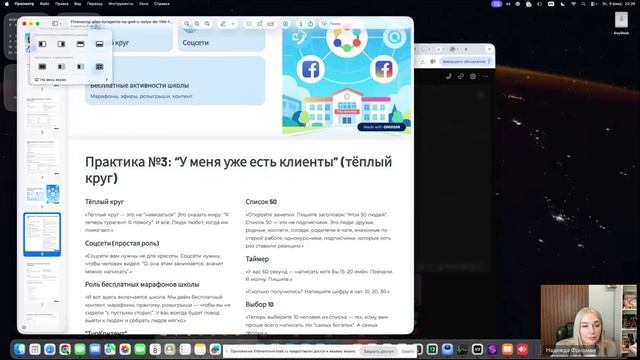Open Launchpad from the Dock
Viewport: 640px width, 360px height.
35,349
